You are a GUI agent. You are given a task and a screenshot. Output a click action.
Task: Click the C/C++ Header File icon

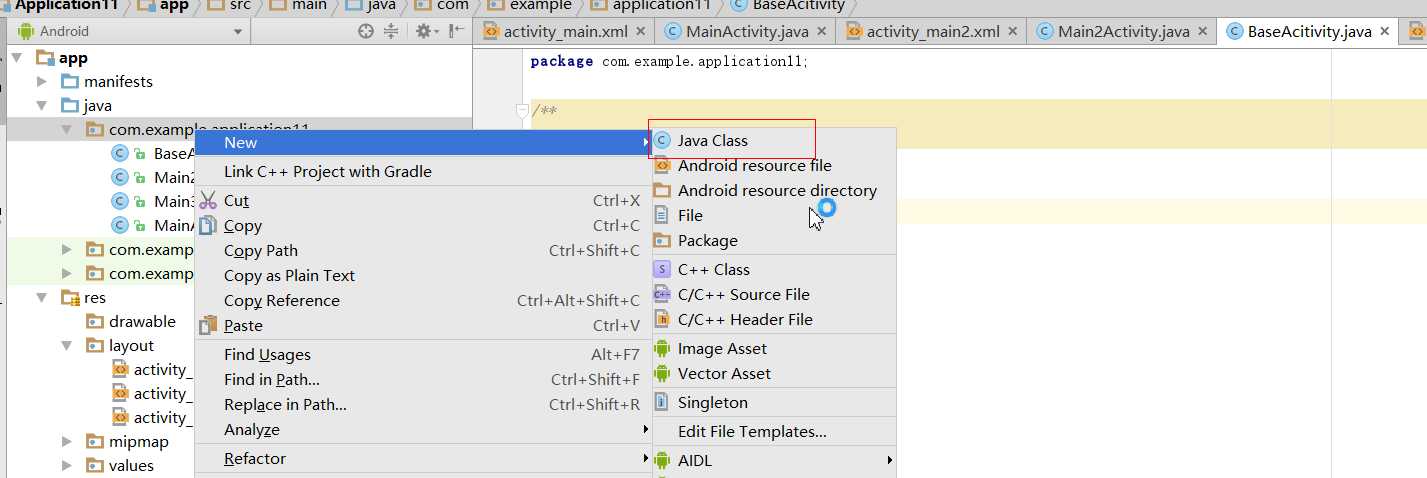(x=662, y=320)
